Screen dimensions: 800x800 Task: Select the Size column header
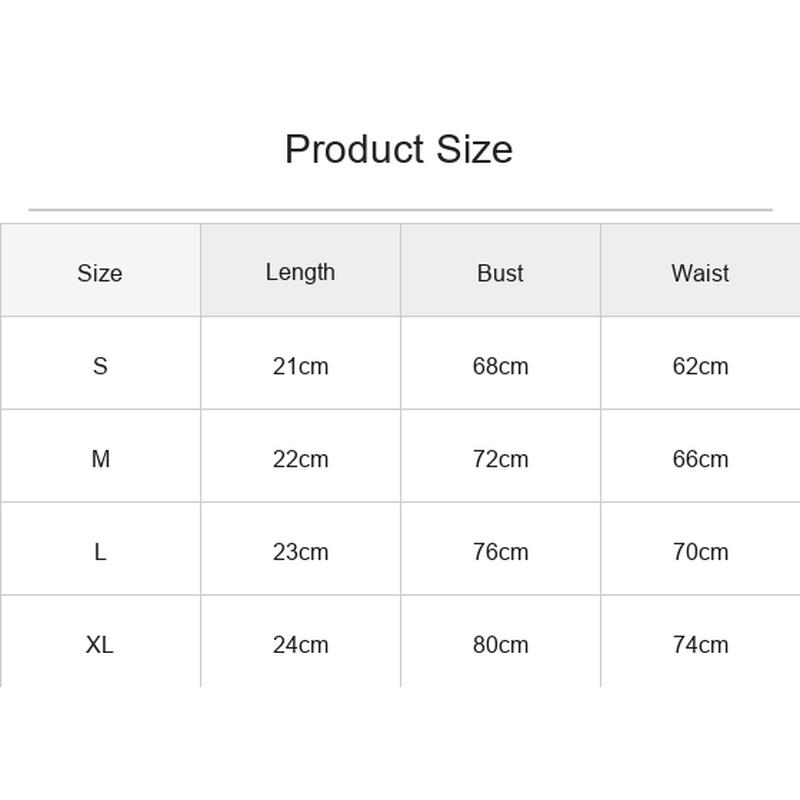point(100,273)
